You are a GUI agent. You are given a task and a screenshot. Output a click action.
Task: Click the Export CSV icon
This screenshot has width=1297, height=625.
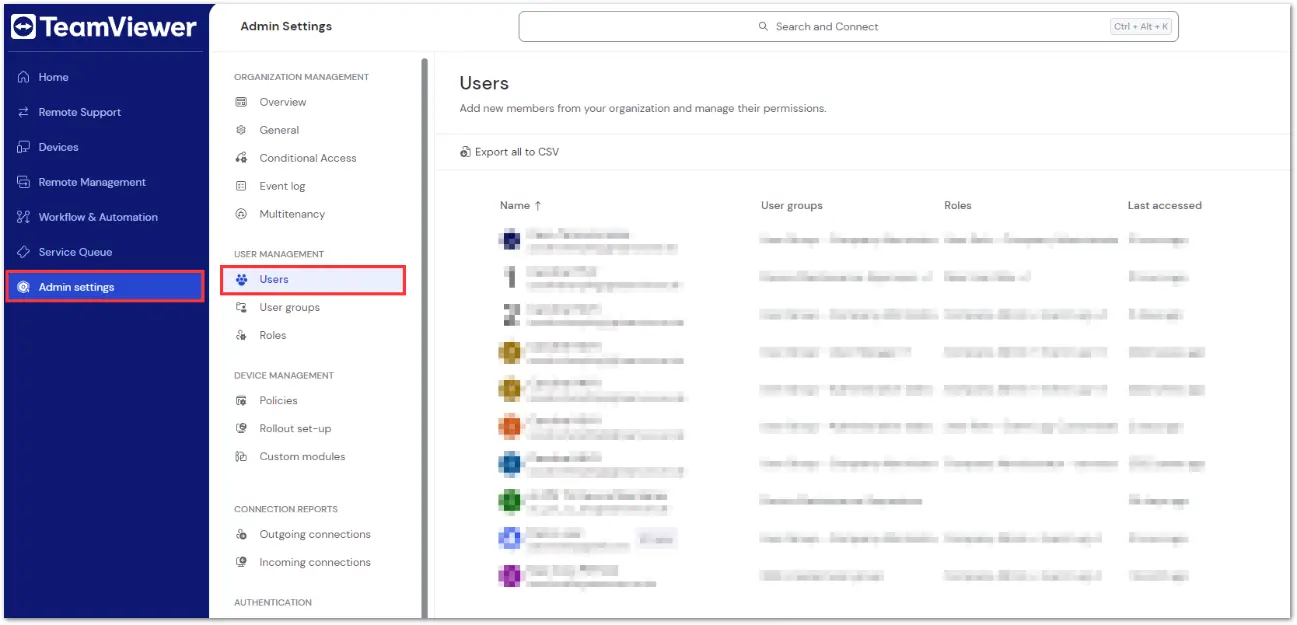point(465,152)
